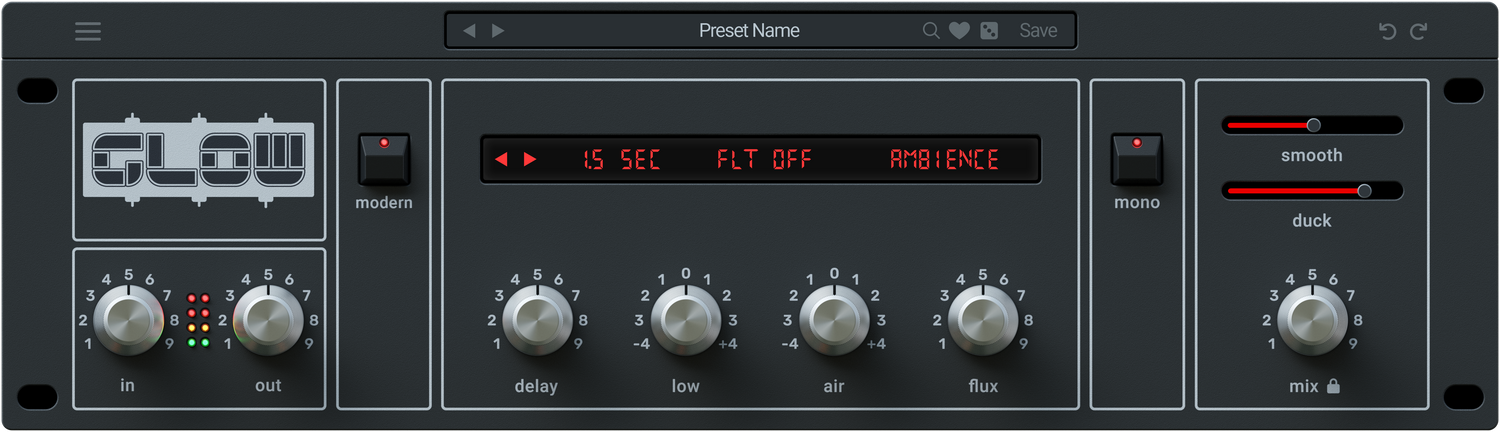This screenshot has height=432, width=1500.
Task: Select previous program on red LED display
Action: pyautogui.click(x=501, y=159)
